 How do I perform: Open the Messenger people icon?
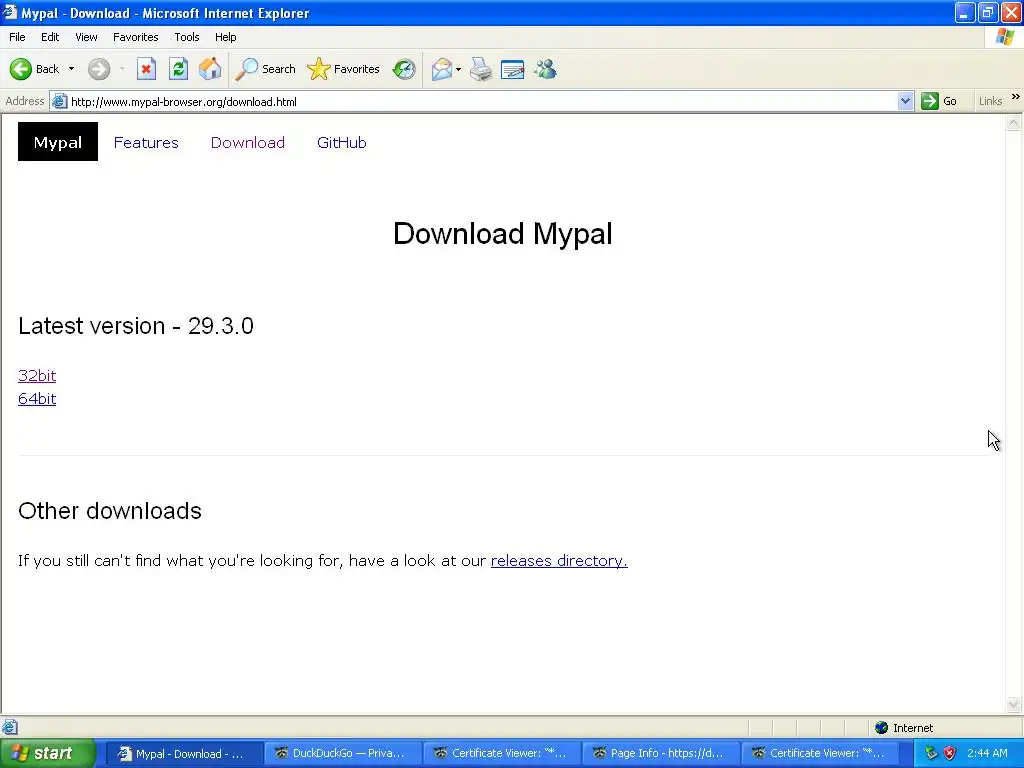[545, 69]
